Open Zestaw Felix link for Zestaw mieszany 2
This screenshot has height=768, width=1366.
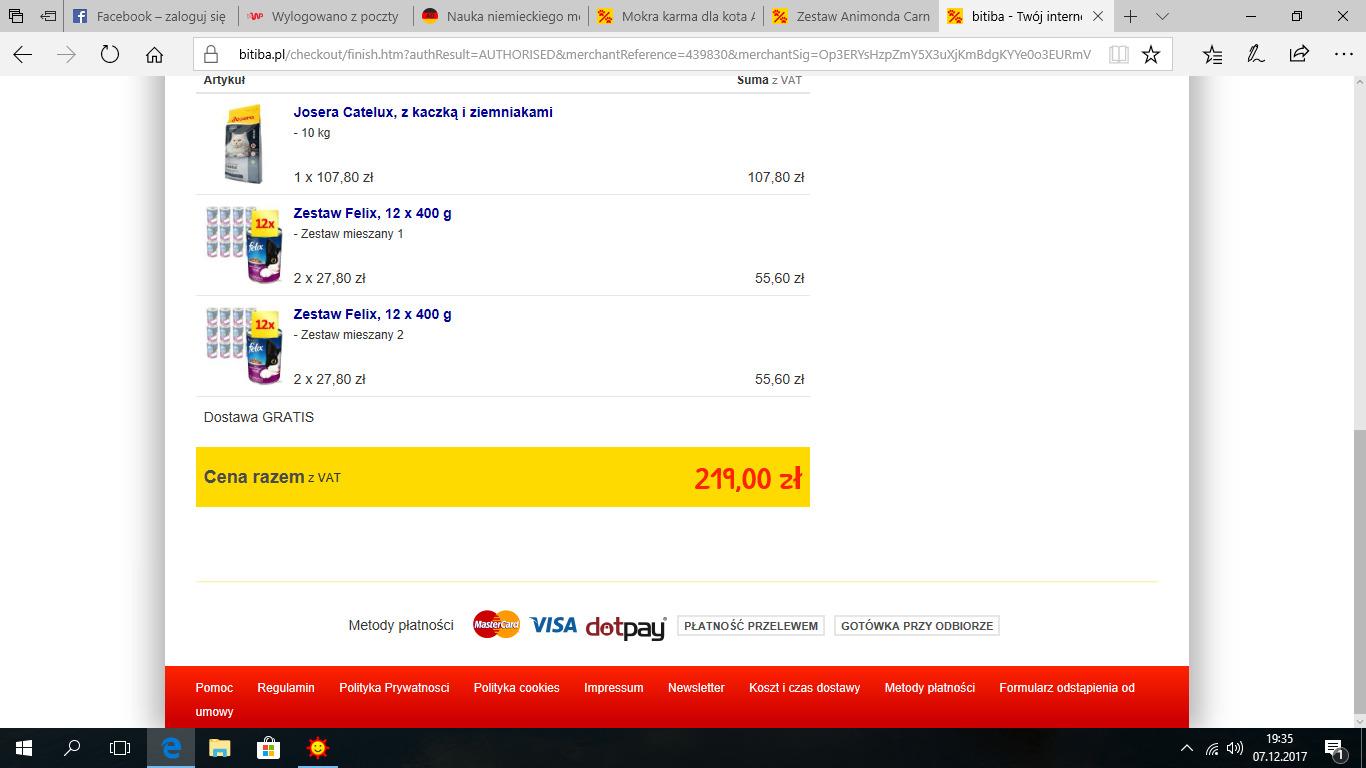click(x=372, y=314)
